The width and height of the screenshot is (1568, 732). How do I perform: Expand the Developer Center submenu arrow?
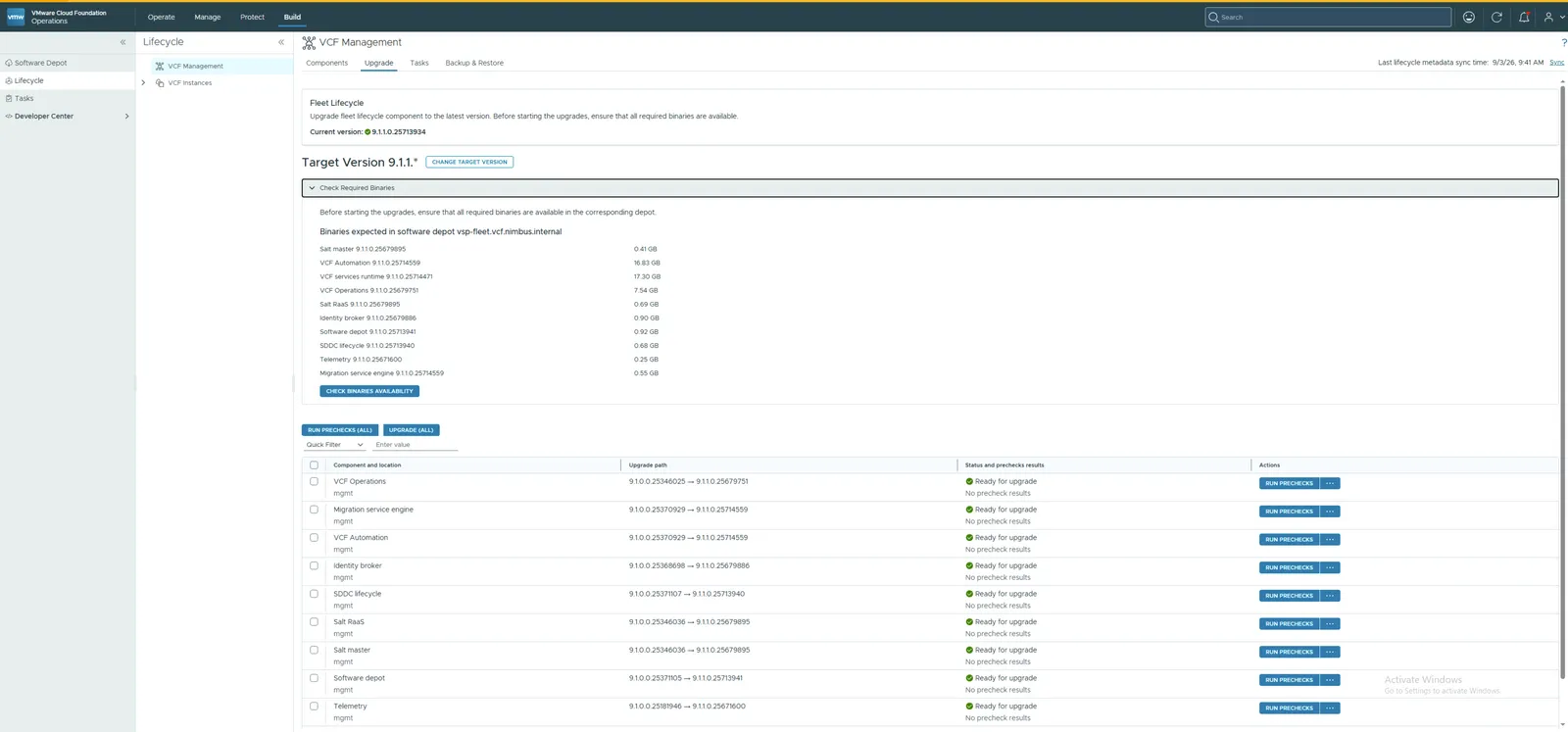tap(126, 116)
